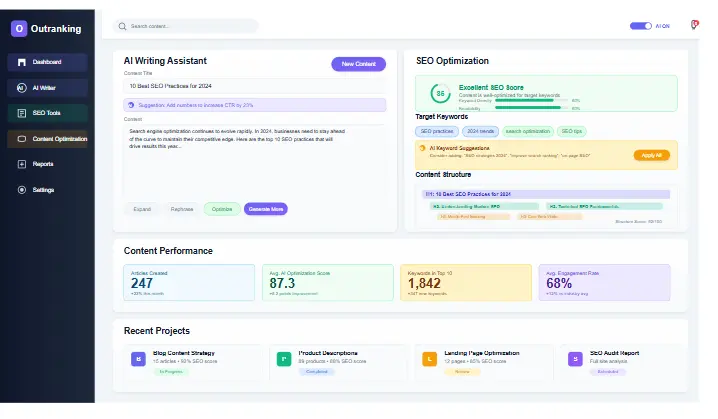Click the Articles Created 247 card
718x419 pixels.
click(x=189, y=283)
